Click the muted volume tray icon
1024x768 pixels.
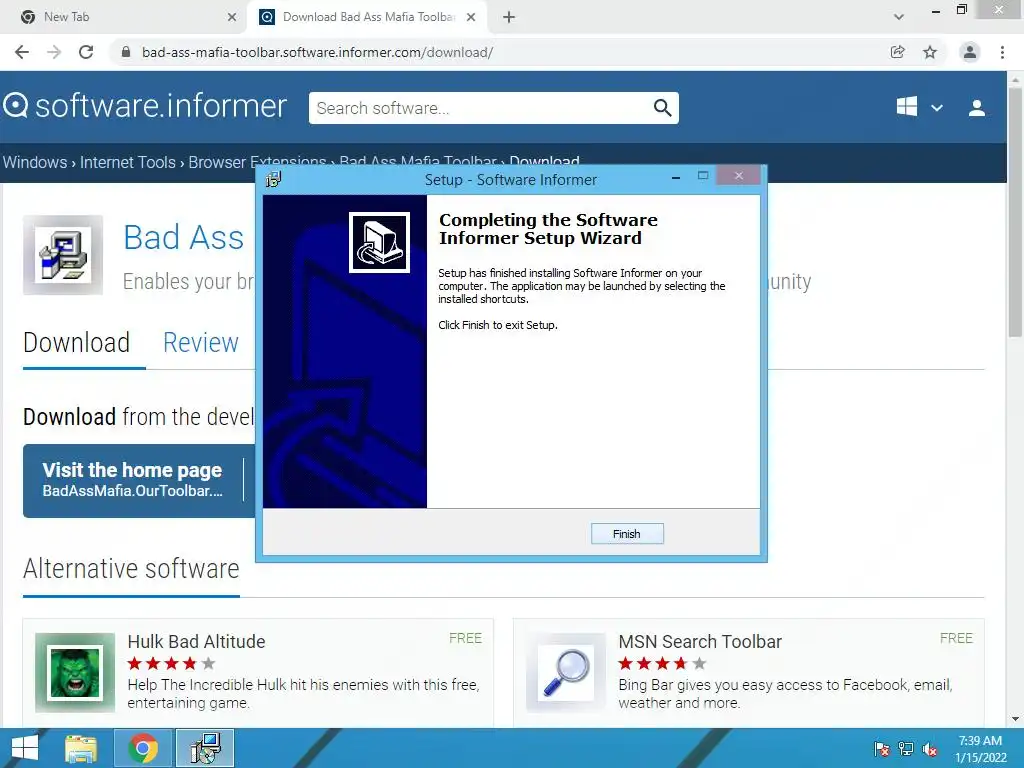pyautogui.click(x=930, y=749)
